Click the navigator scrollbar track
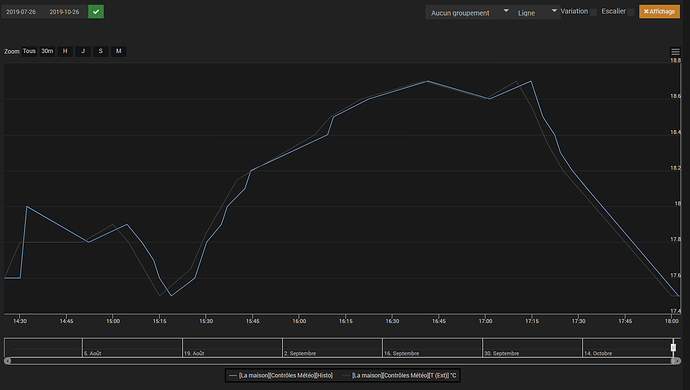 342,361
